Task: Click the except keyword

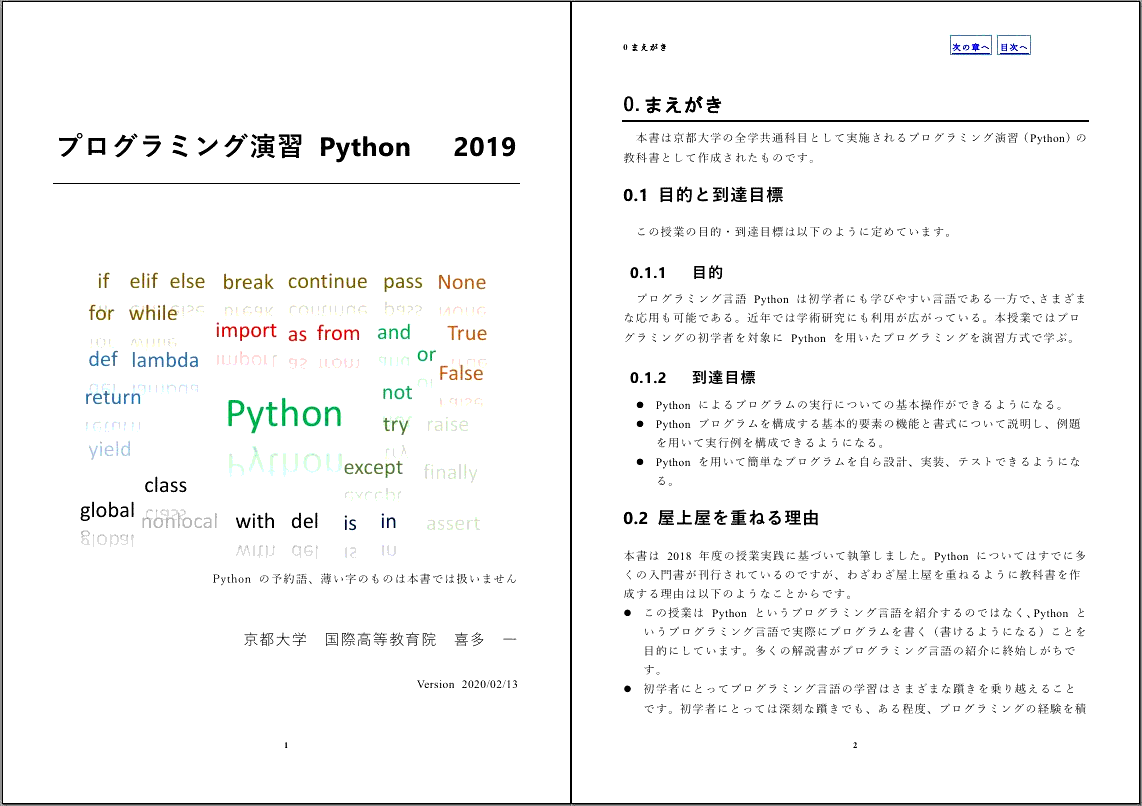Action: [373, 467]
